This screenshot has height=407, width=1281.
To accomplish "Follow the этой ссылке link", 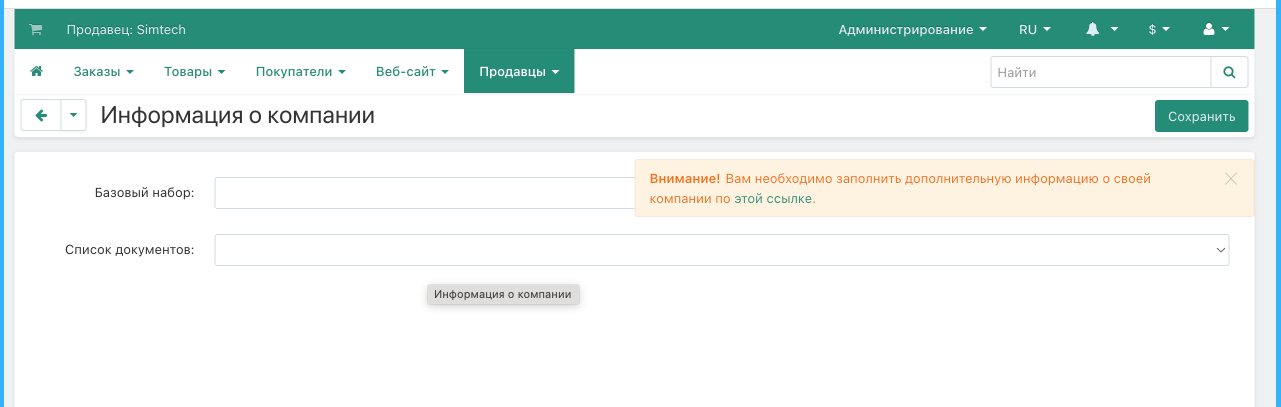I will pos(774,199).
